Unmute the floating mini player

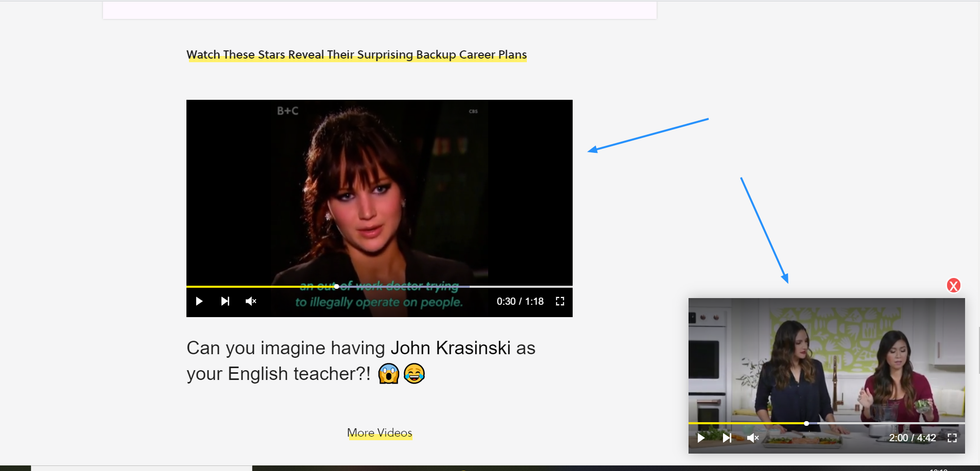pos(753,437)
